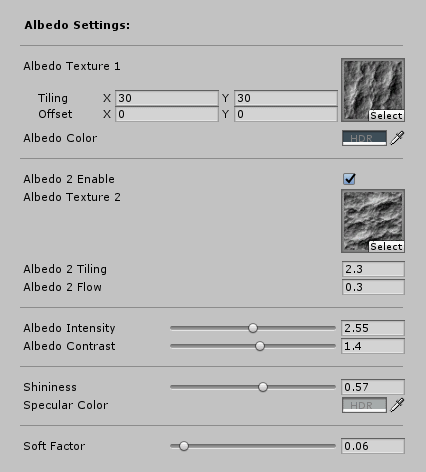Open the Albedo Texture 2 preview thumbnail
The image size is (426, 472).
point(373,221)
